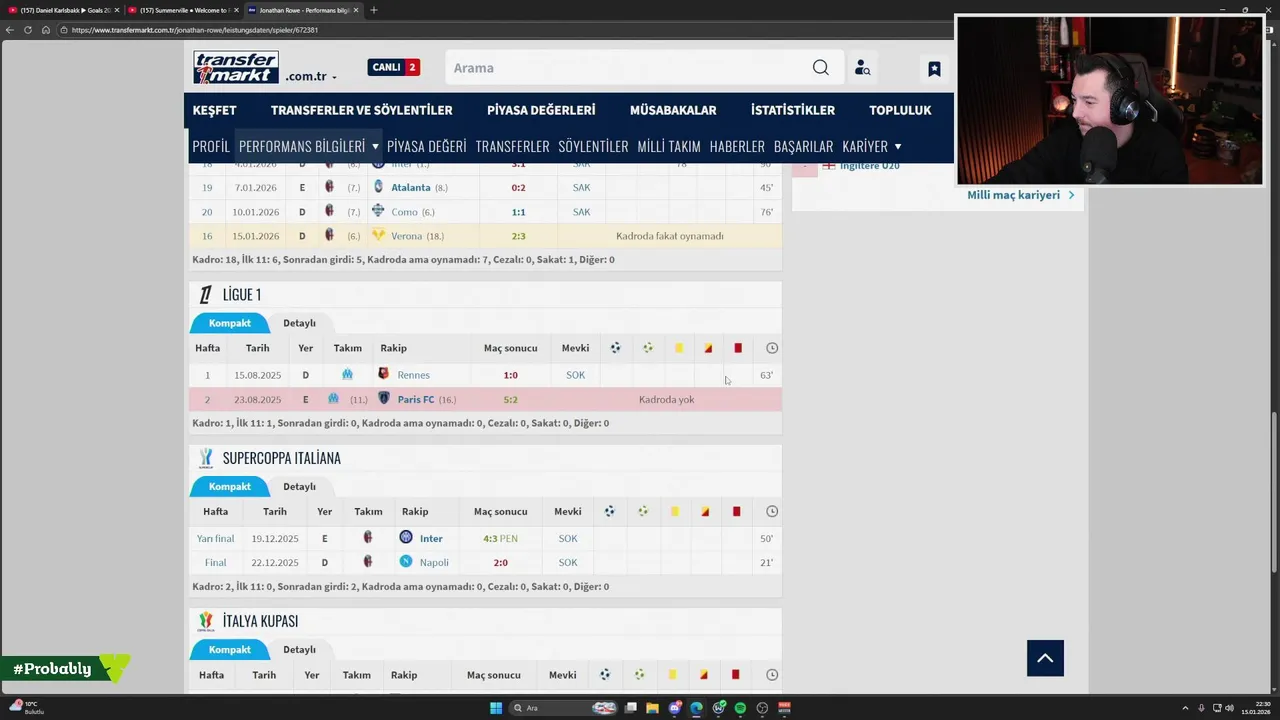Open the Yarı final round link
1280x720 pixels.
[215, 538]
